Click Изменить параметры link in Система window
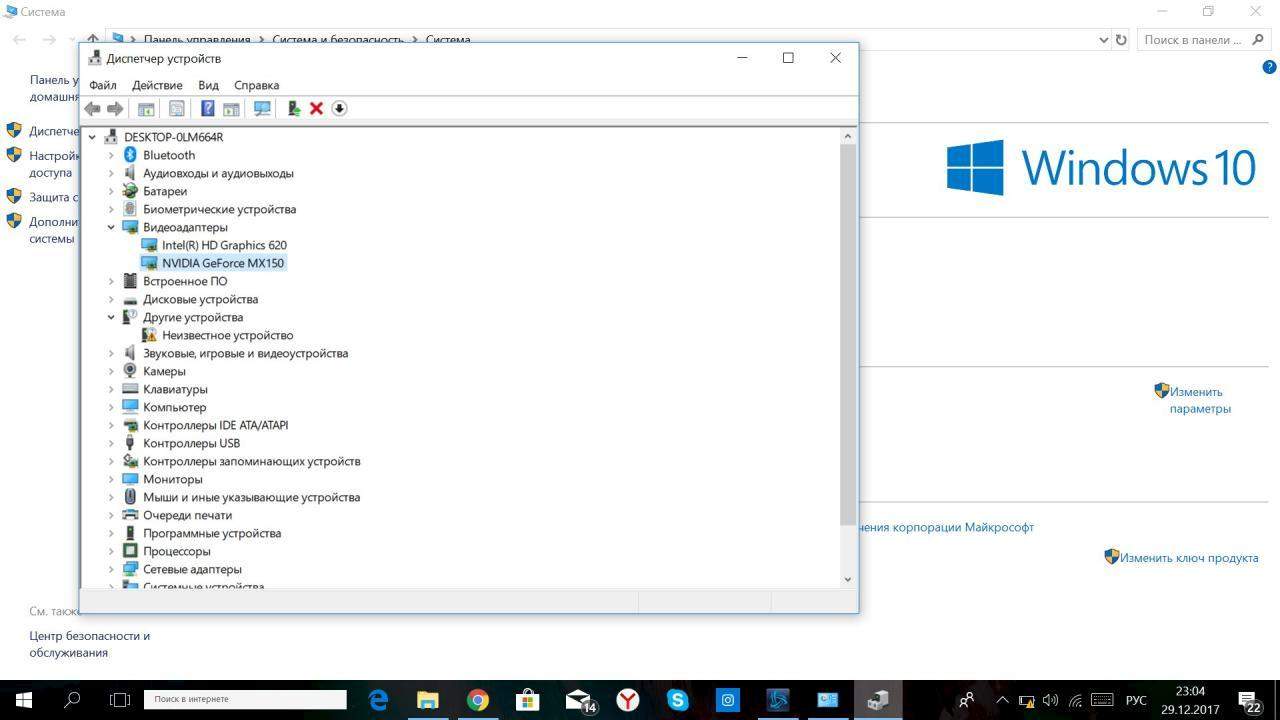The width and height of the screenshot is (1280, 720). click(1200, 400)
